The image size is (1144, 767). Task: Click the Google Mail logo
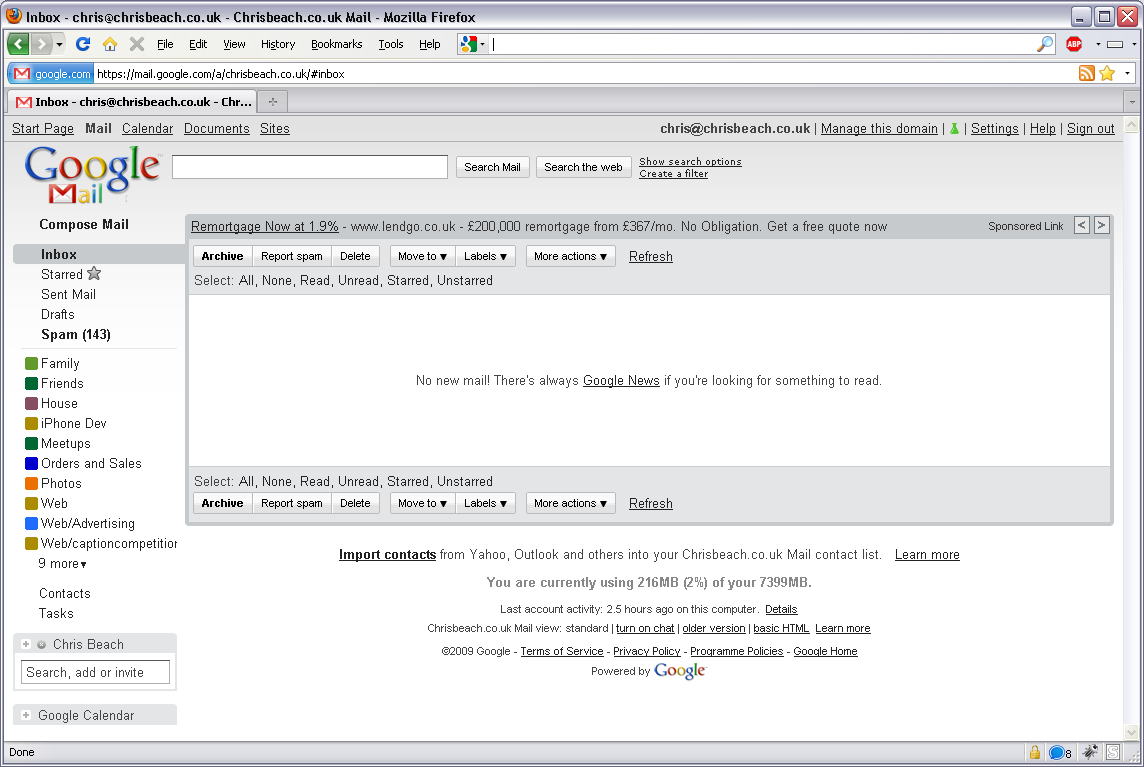coord(92,174)
